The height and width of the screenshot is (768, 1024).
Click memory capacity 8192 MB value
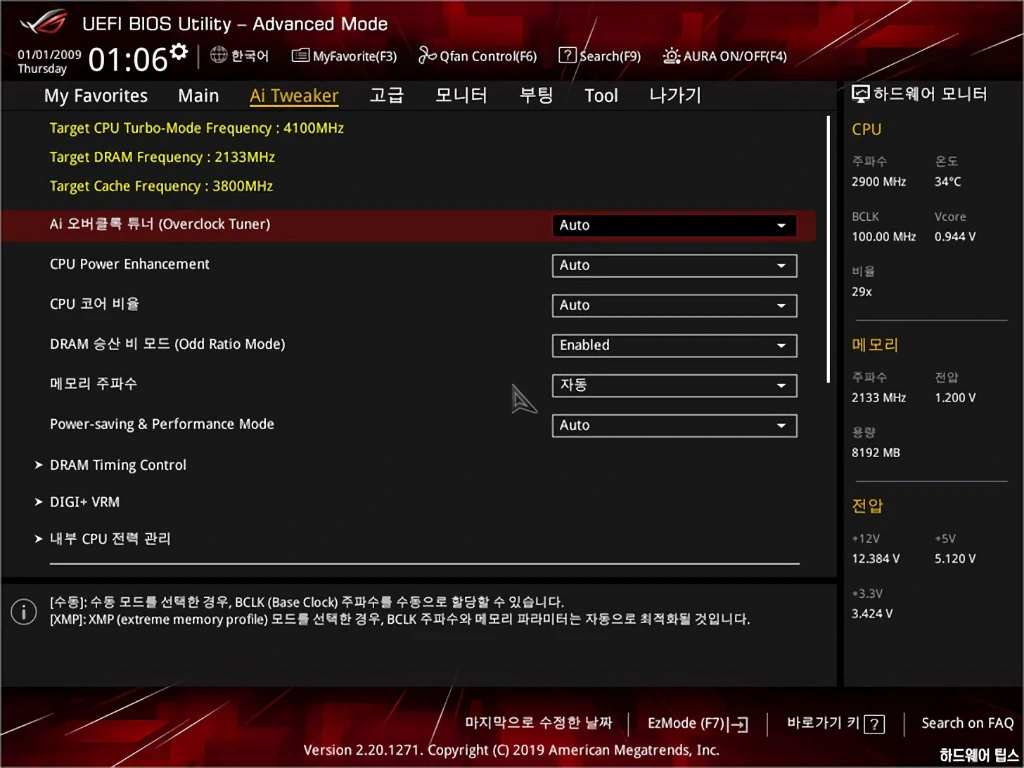(876, 453)
